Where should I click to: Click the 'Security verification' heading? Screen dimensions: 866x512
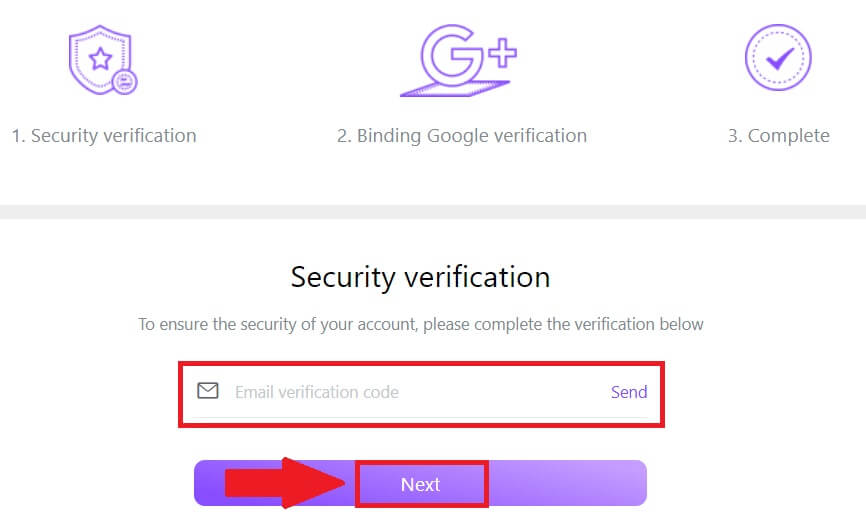click(420, 277)
